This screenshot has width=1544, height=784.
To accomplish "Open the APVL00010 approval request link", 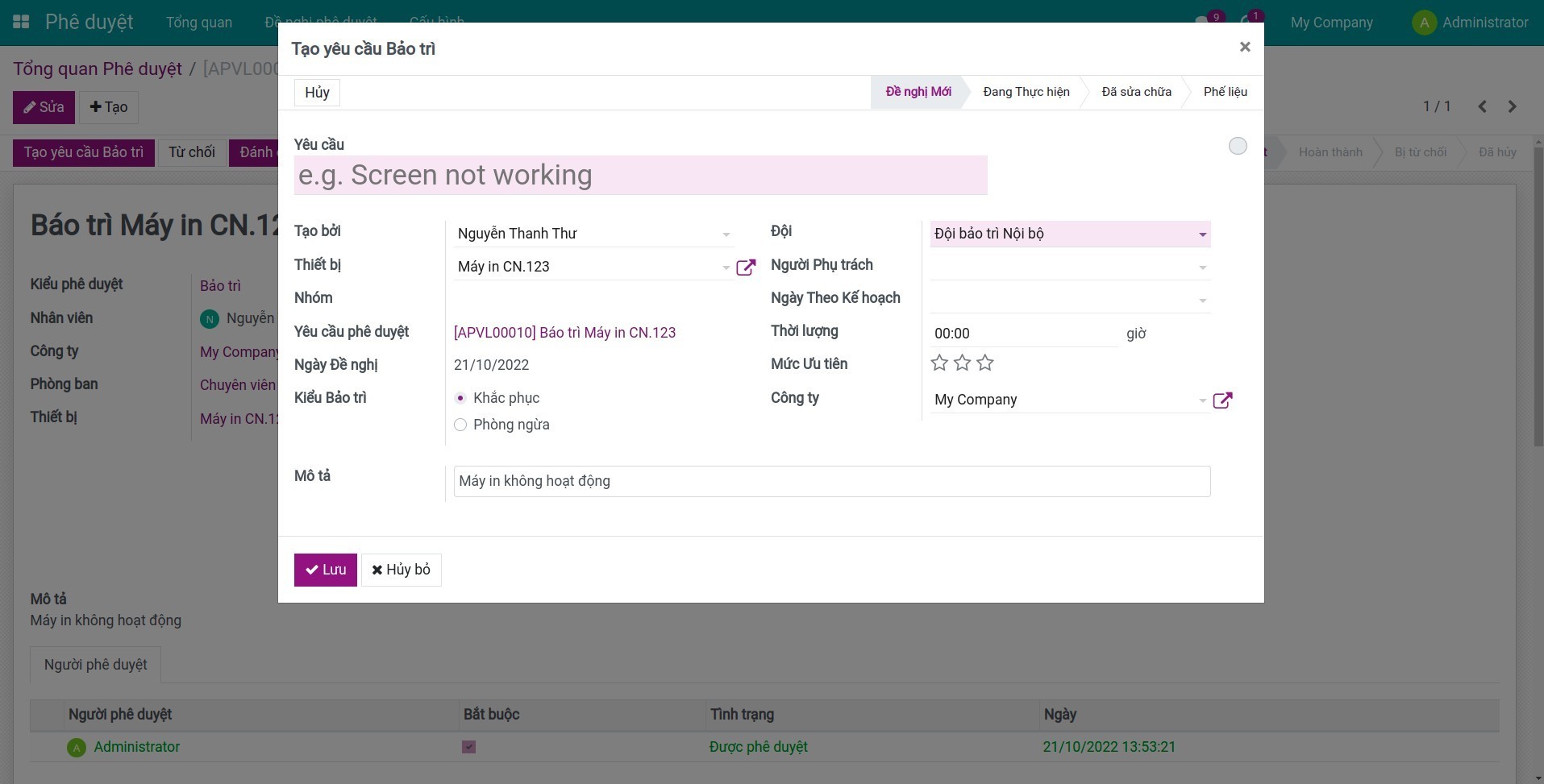I will point(564,333).
